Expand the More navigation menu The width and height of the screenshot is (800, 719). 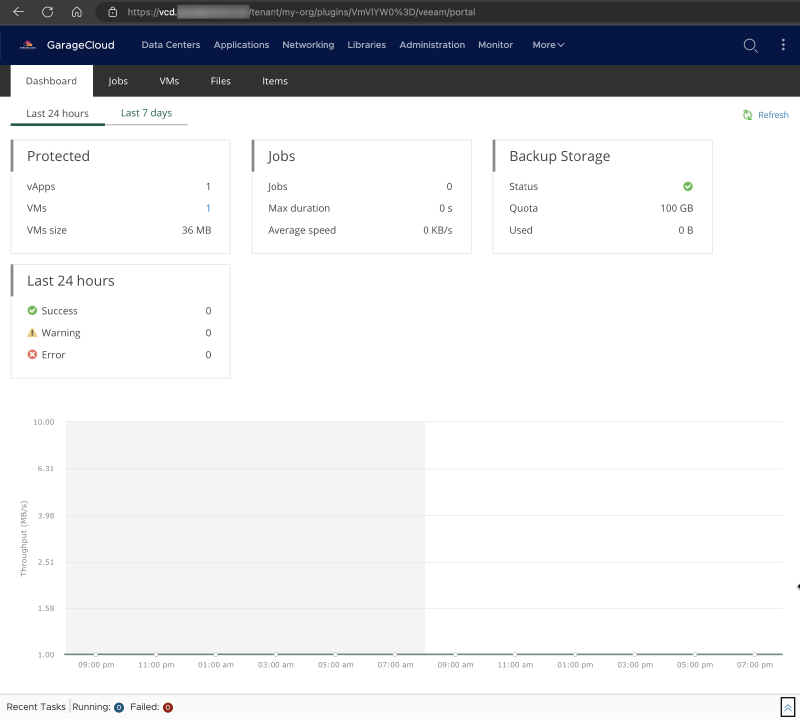coord(548,45)
